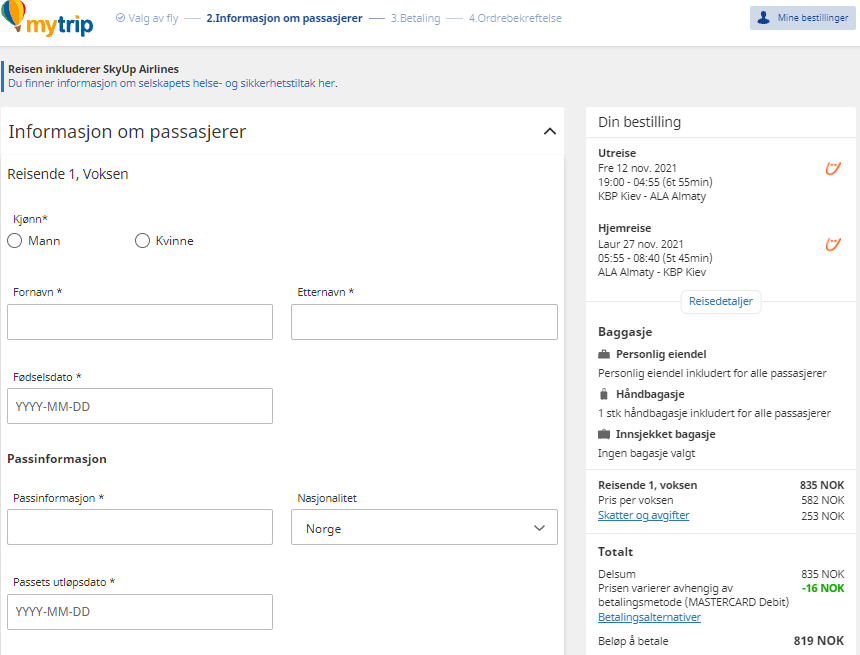Go to step Valg av fly
This screenshot has height=655, width=860.
tap(147, 18)
